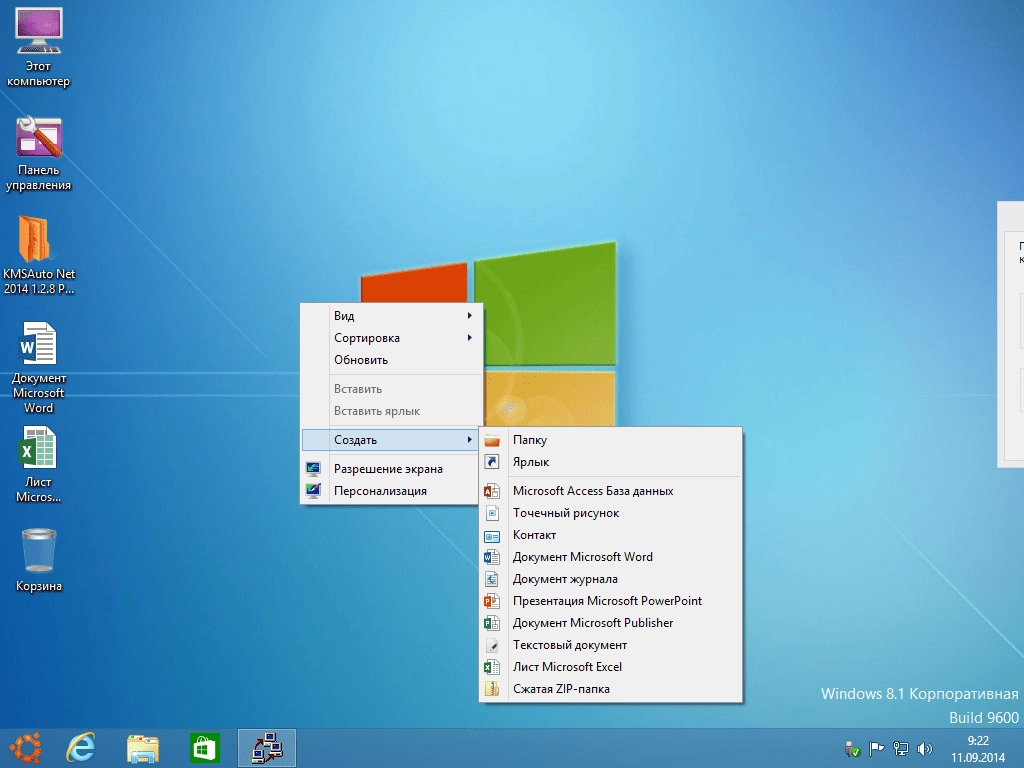The width and height of the screenshot is (1024, 768).
Task: Open Персонализация from context menu
Action: pos(391,491)
